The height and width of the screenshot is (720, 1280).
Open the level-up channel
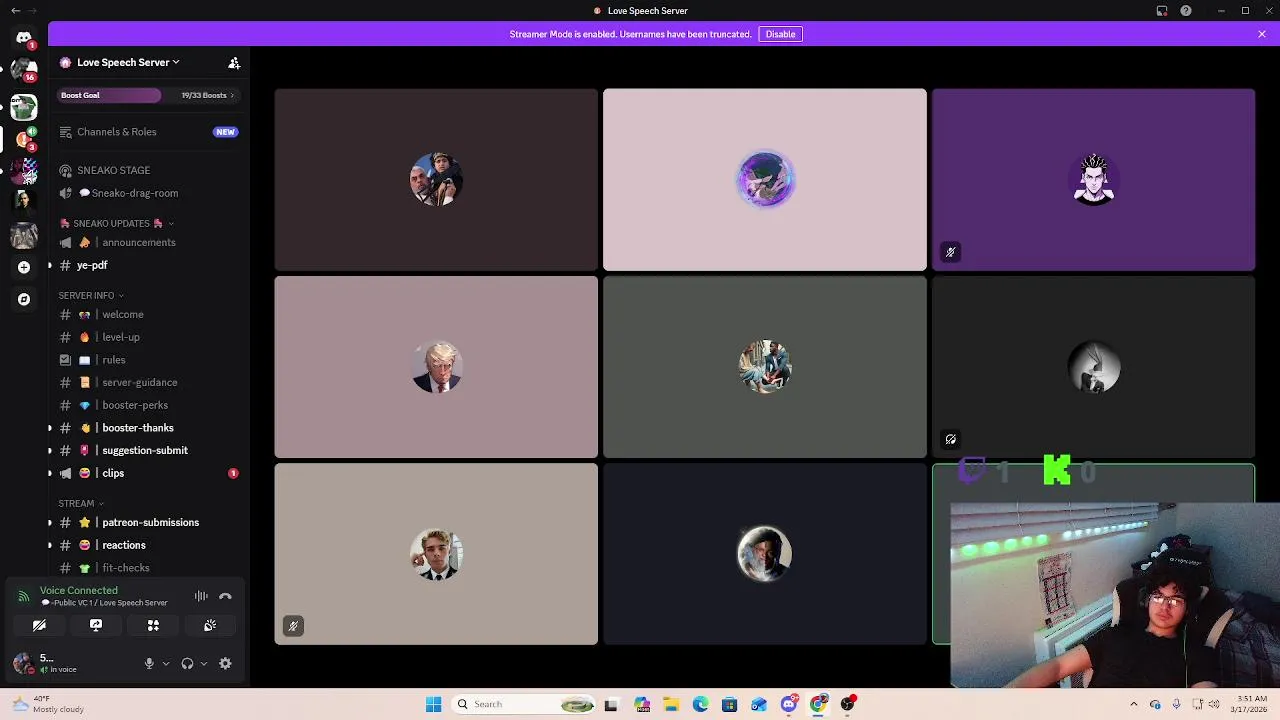(149, 337)
